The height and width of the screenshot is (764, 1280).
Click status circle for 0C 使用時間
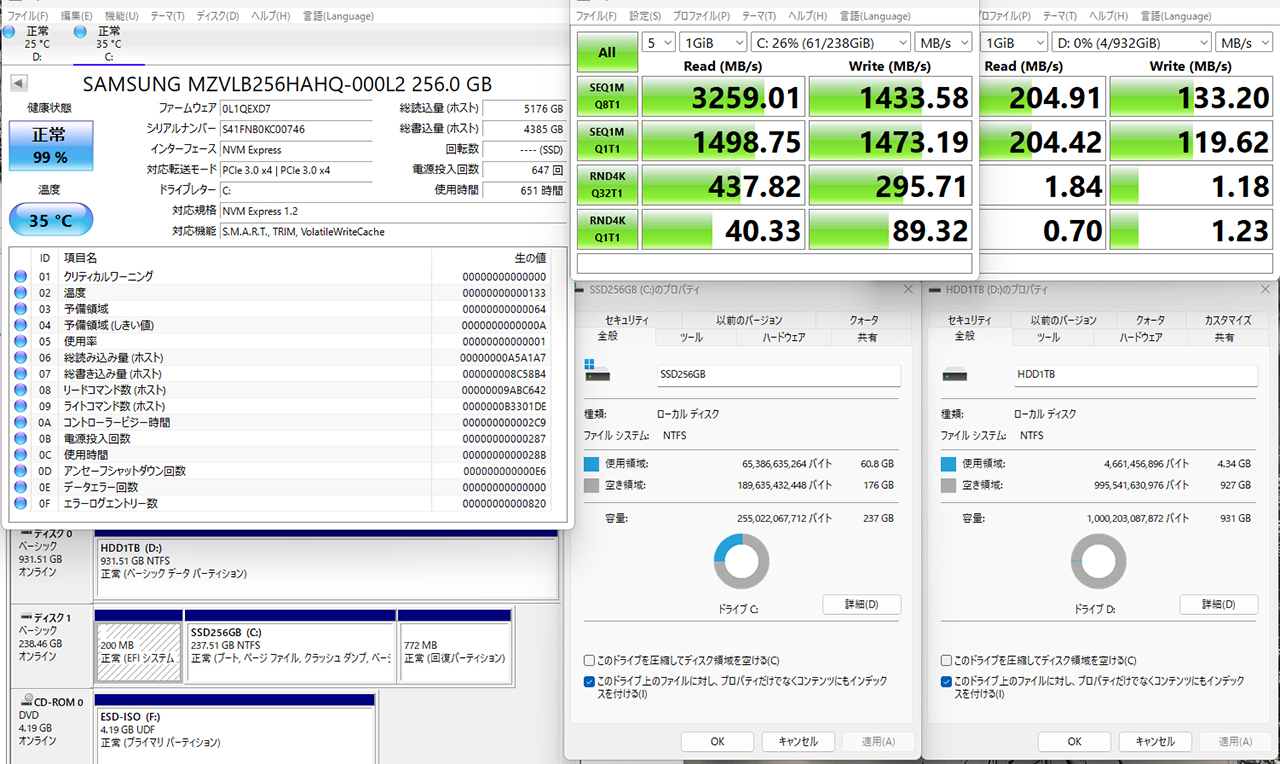20,455
